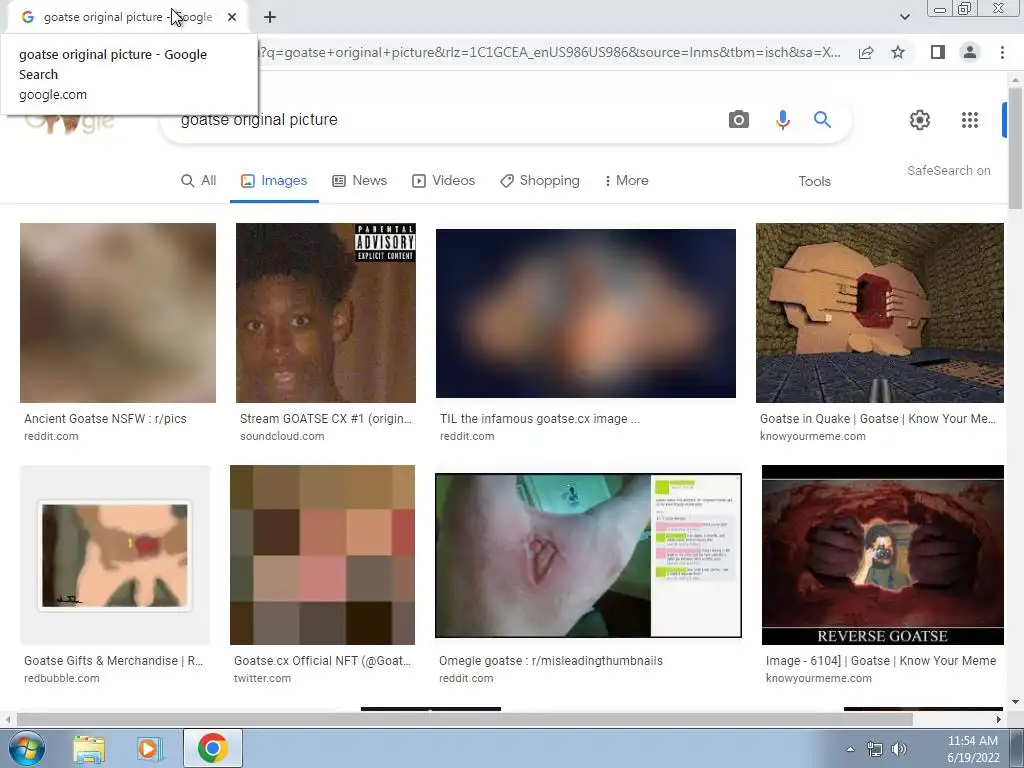Select the Images tab
Screen dimensions: 1024x768
coord(274,181)
